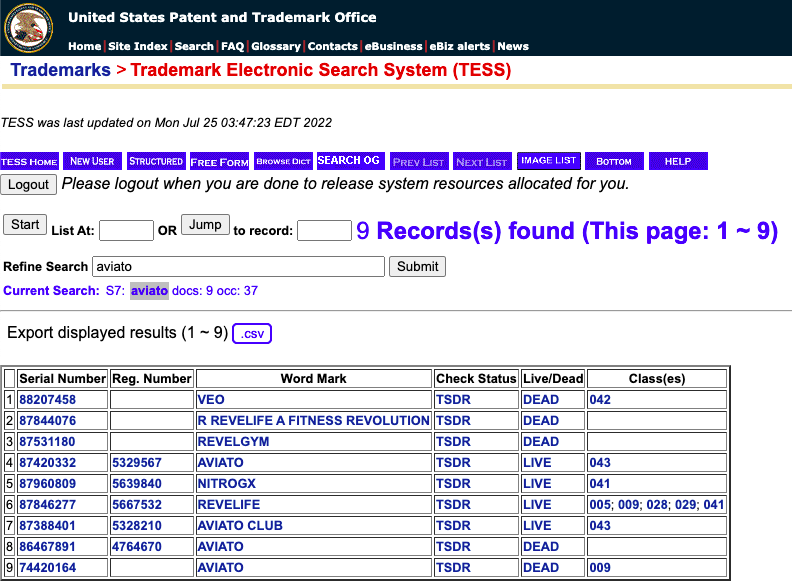Open R REVELIFE A FITNESS REVOLUTION mark
Viewport: 792px width, 587px height.
313,421
